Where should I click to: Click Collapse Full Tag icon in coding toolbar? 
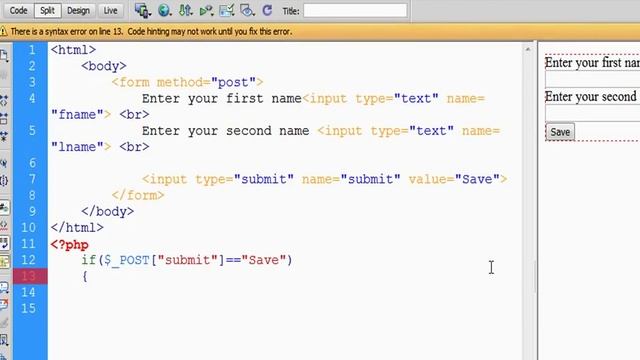tap(4, 100)
